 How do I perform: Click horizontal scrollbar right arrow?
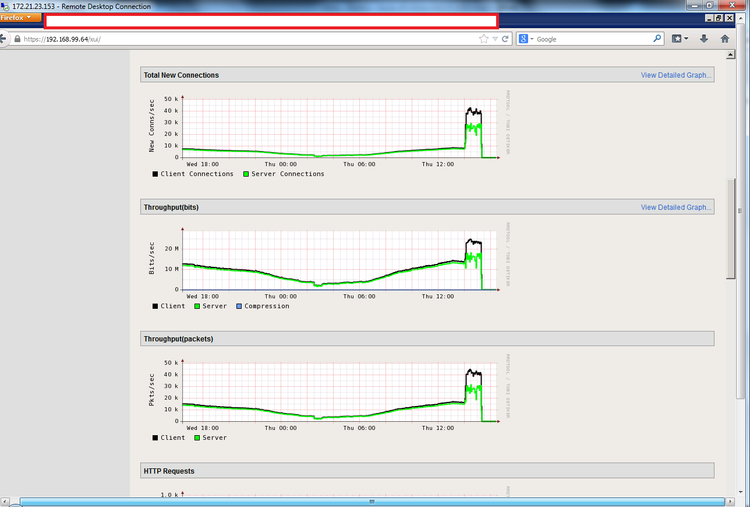pos(730,501)
